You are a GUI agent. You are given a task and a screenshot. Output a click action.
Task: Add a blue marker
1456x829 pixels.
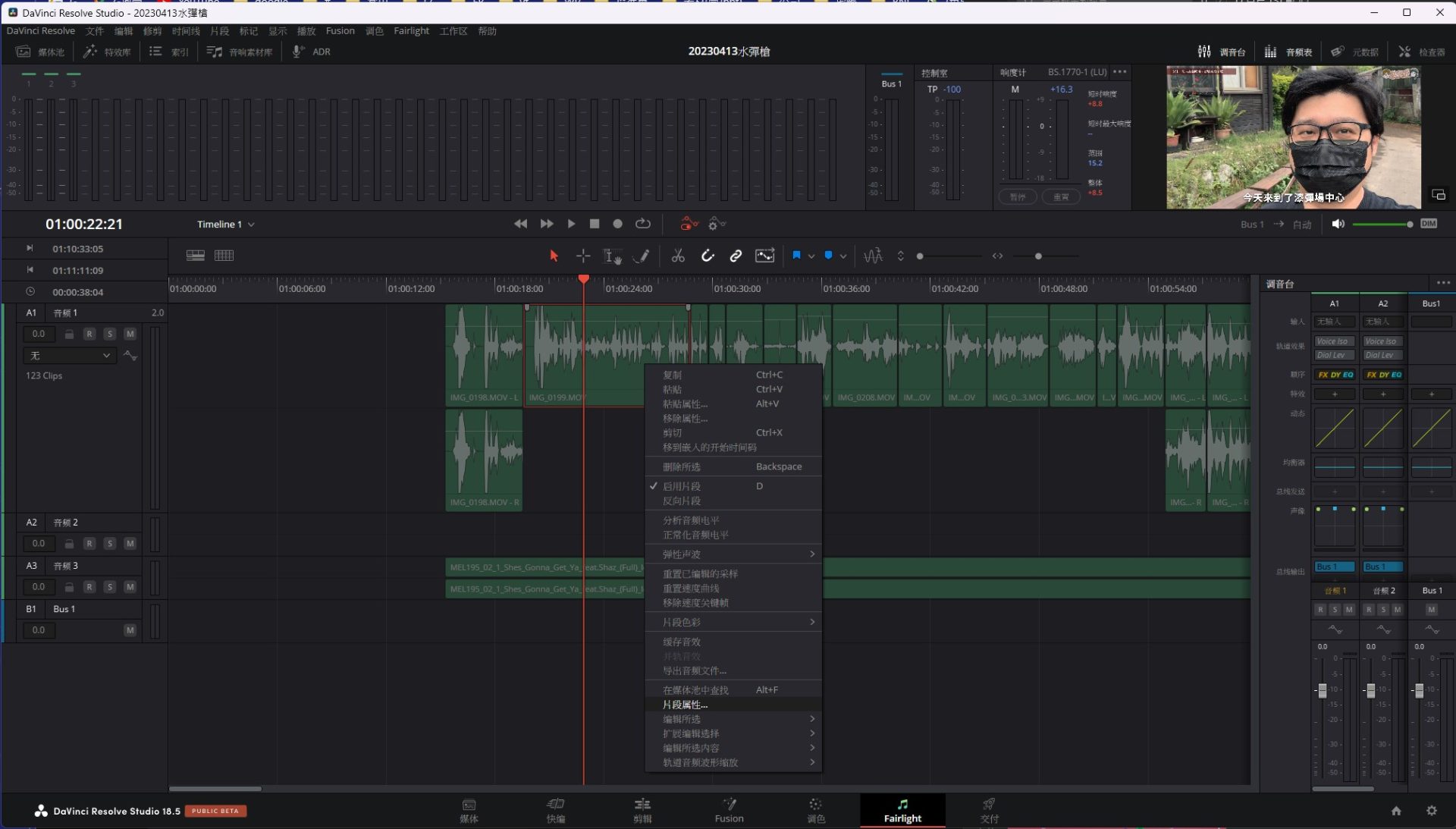(828, 256)
